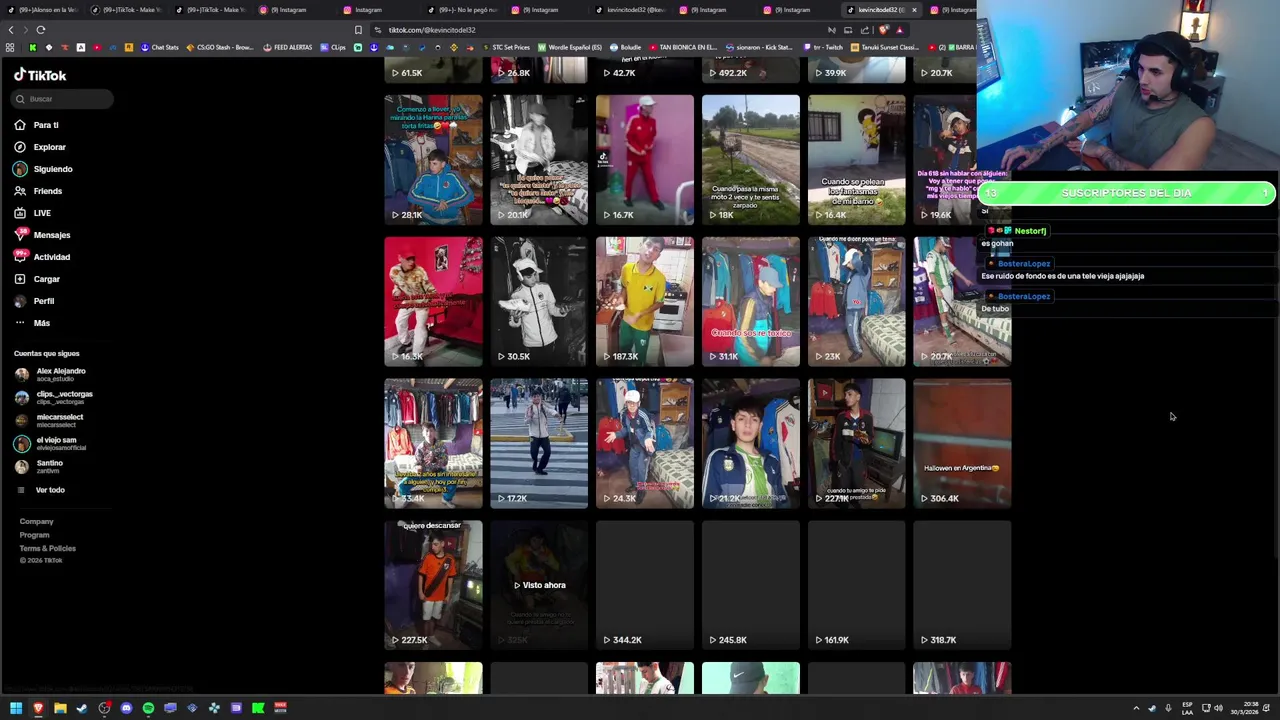Close the active kevincitodel32 tab
The width and height of the screenshot is (1280, 720).
tap(913, 10)
